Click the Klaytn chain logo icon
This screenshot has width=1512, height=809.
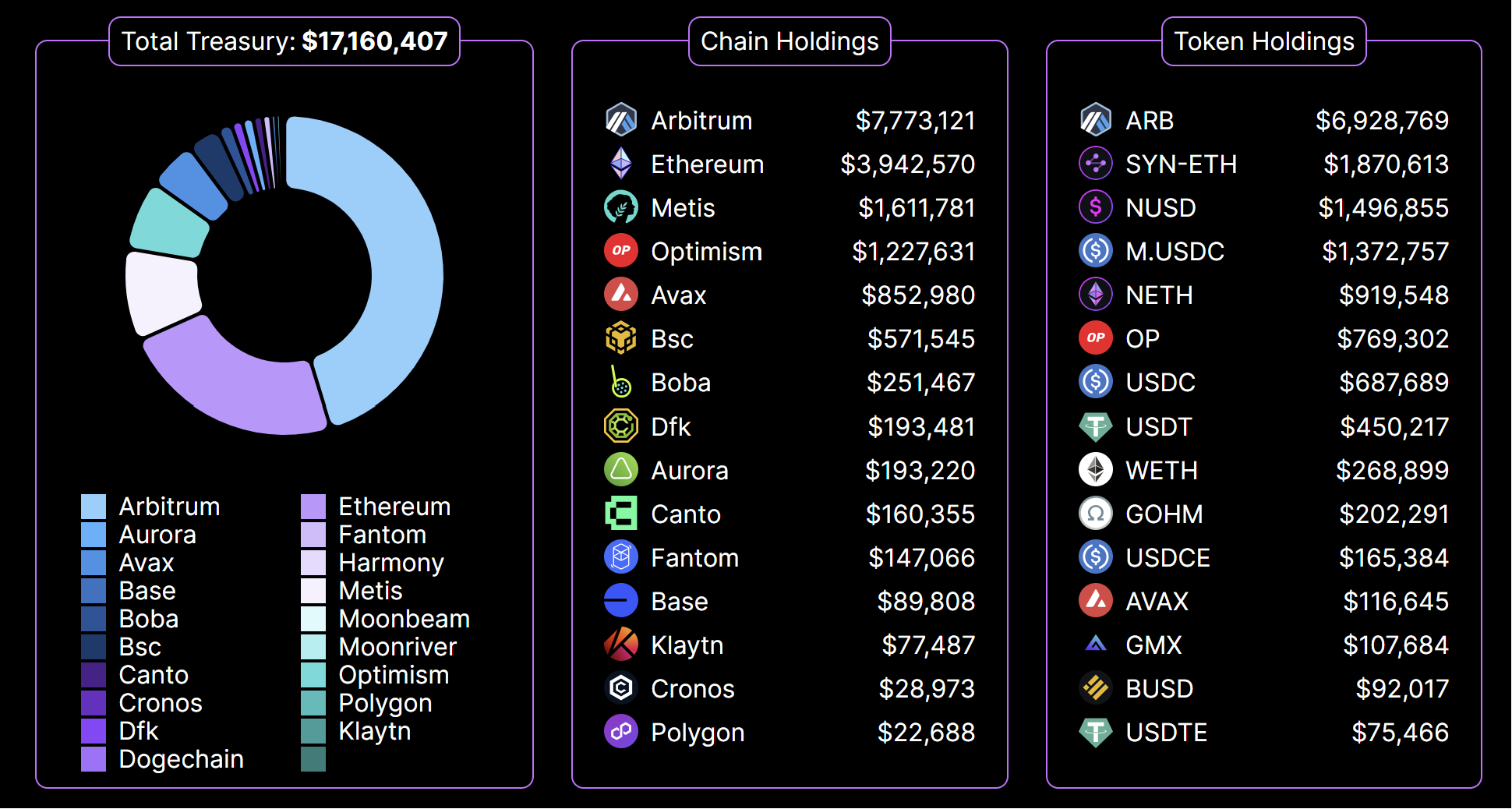point(621,645)
